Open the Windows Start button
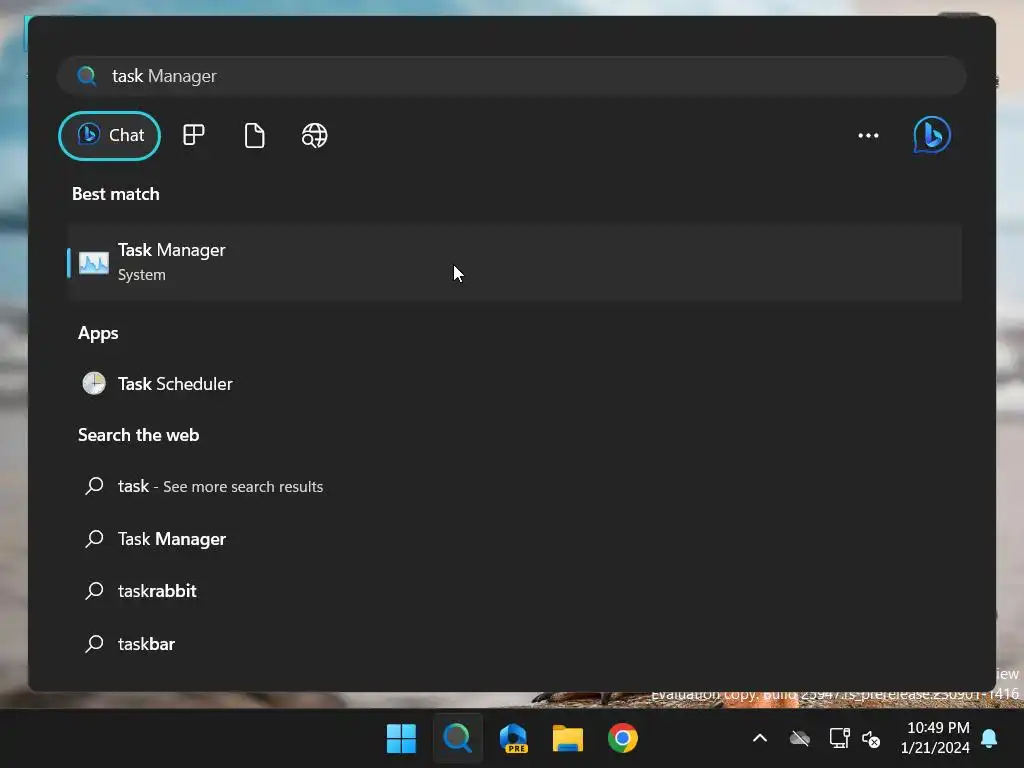 [x=401, y=739]
